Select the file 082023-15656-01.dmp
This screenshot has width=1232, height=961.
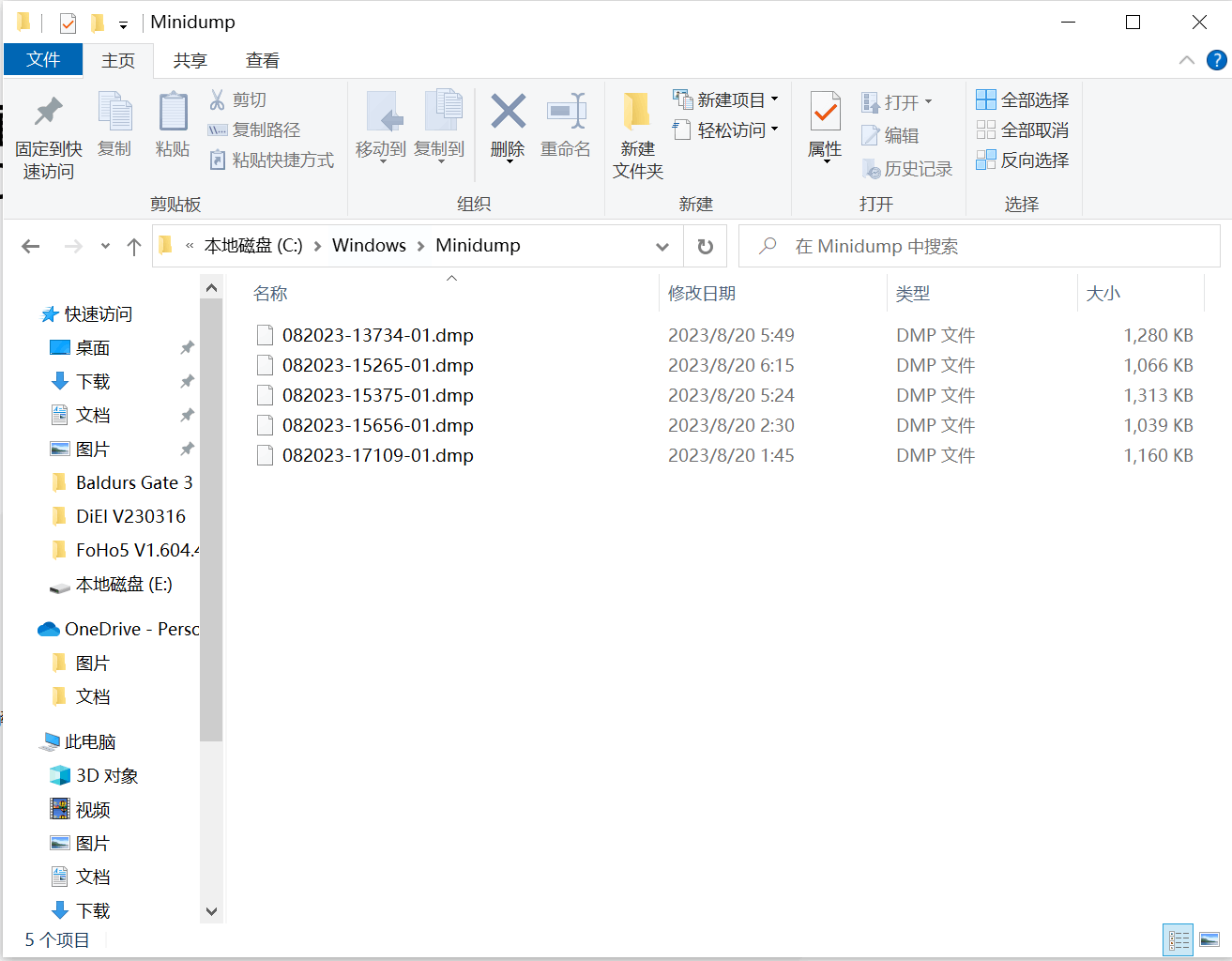click(375, 425)
